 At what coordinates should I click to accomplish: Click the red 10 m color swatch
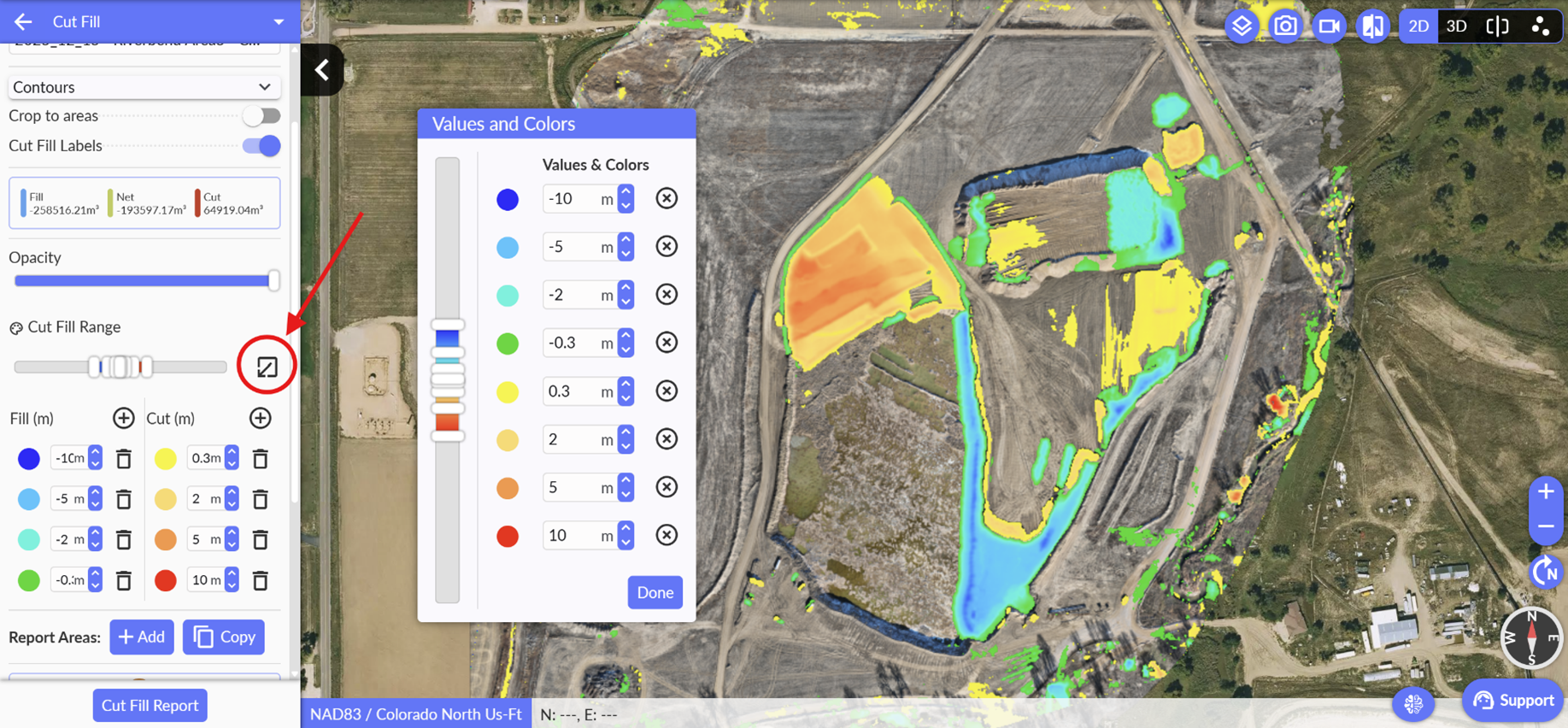pyautogui.click(x=508, y=536)
